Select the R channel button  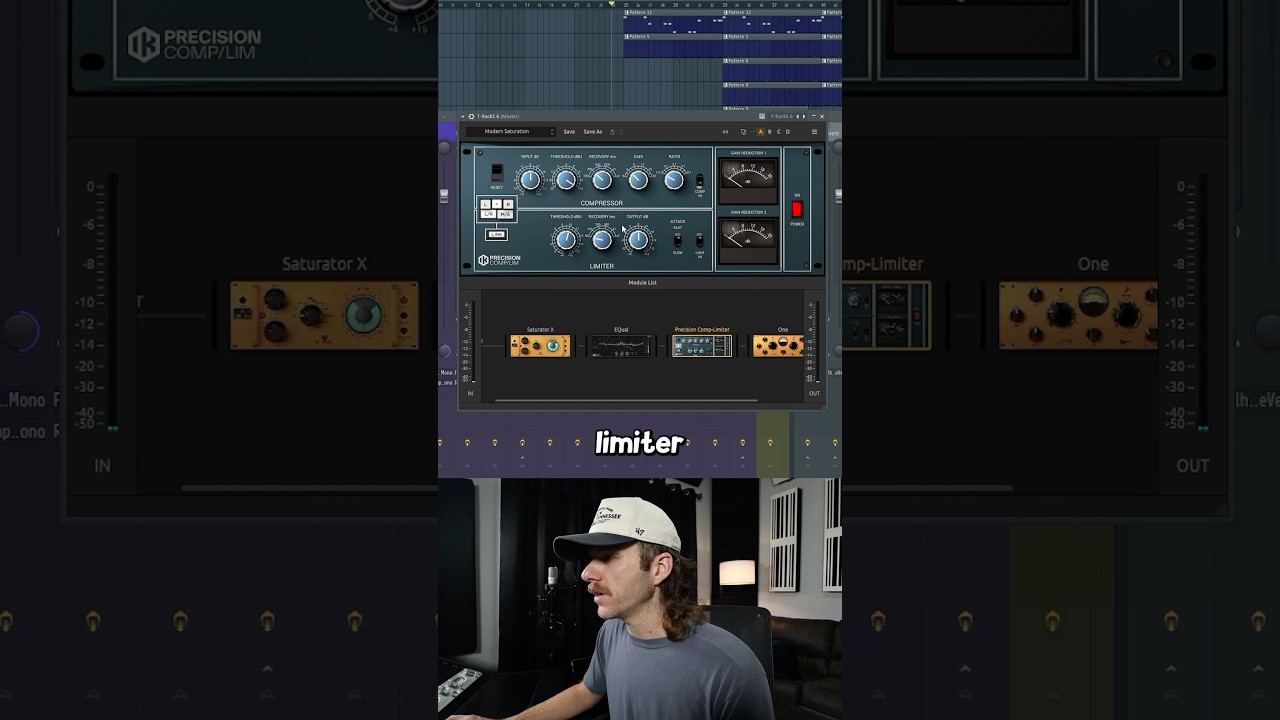point(508,204)
